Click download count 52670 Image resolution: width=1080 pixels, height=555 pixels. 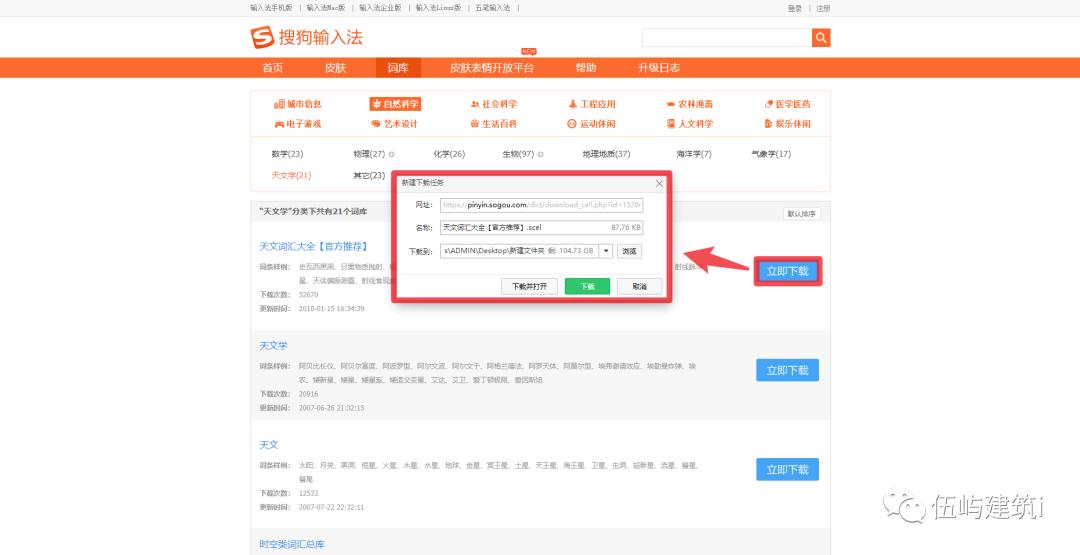point(309,295)
